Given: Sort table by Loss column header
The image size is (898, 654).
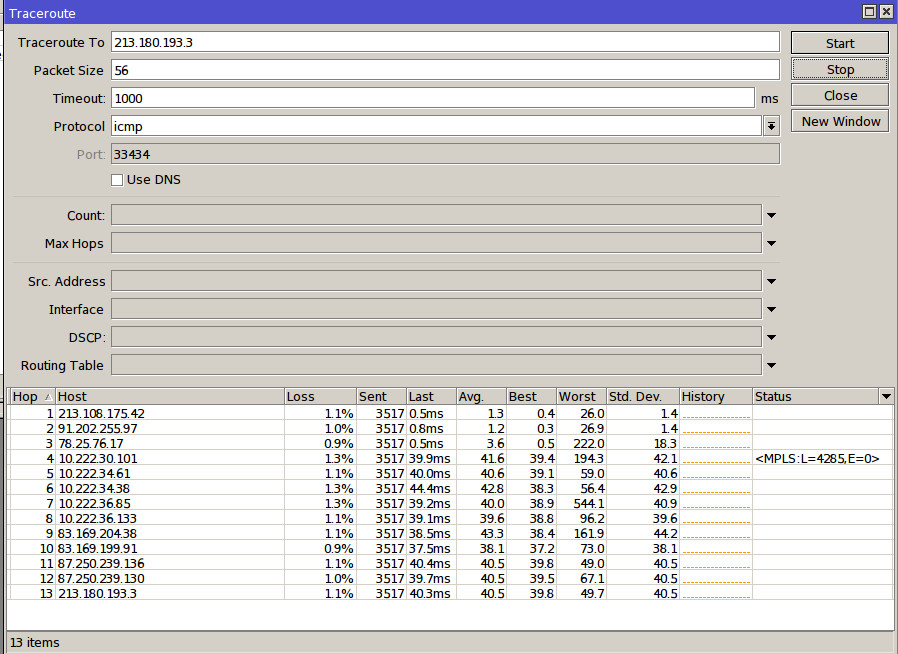Looking at the screenshot, I should pos(319,397).
